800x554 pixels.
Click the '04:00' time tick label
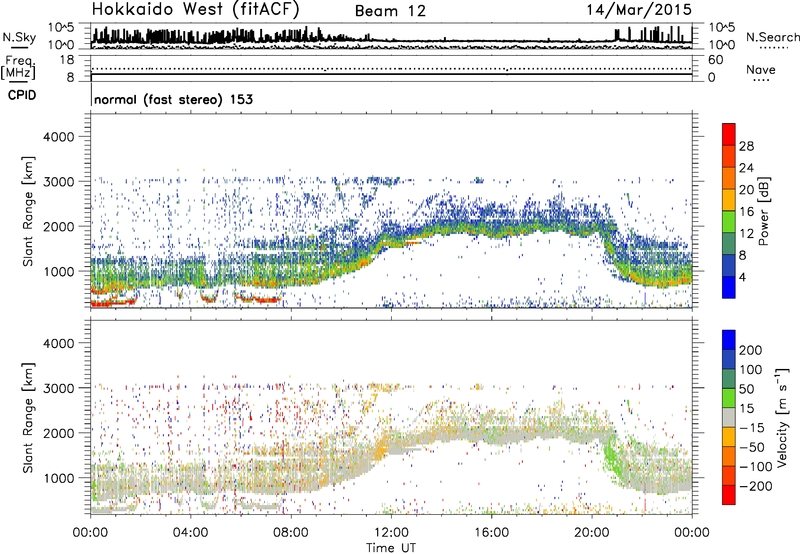pos(190,533)
